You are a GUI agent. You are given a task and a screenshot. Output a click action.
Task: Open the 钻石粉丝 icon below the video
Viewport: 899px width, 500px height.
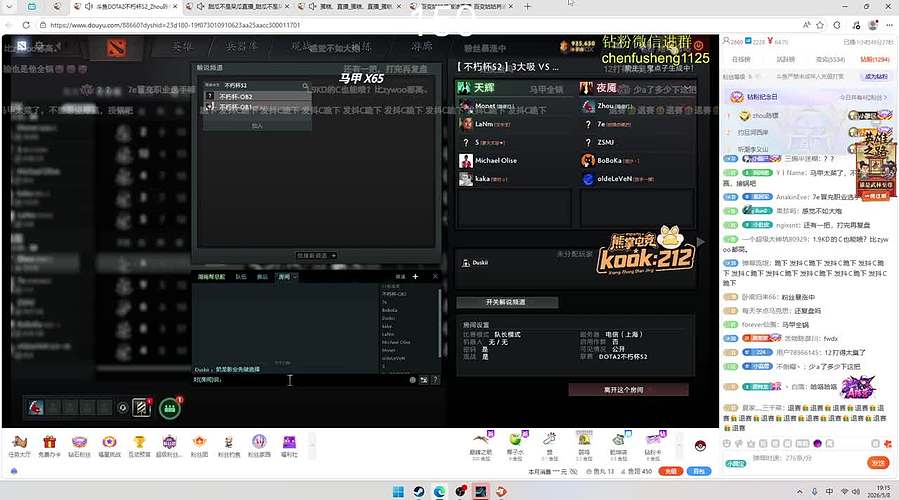(79, 446)
